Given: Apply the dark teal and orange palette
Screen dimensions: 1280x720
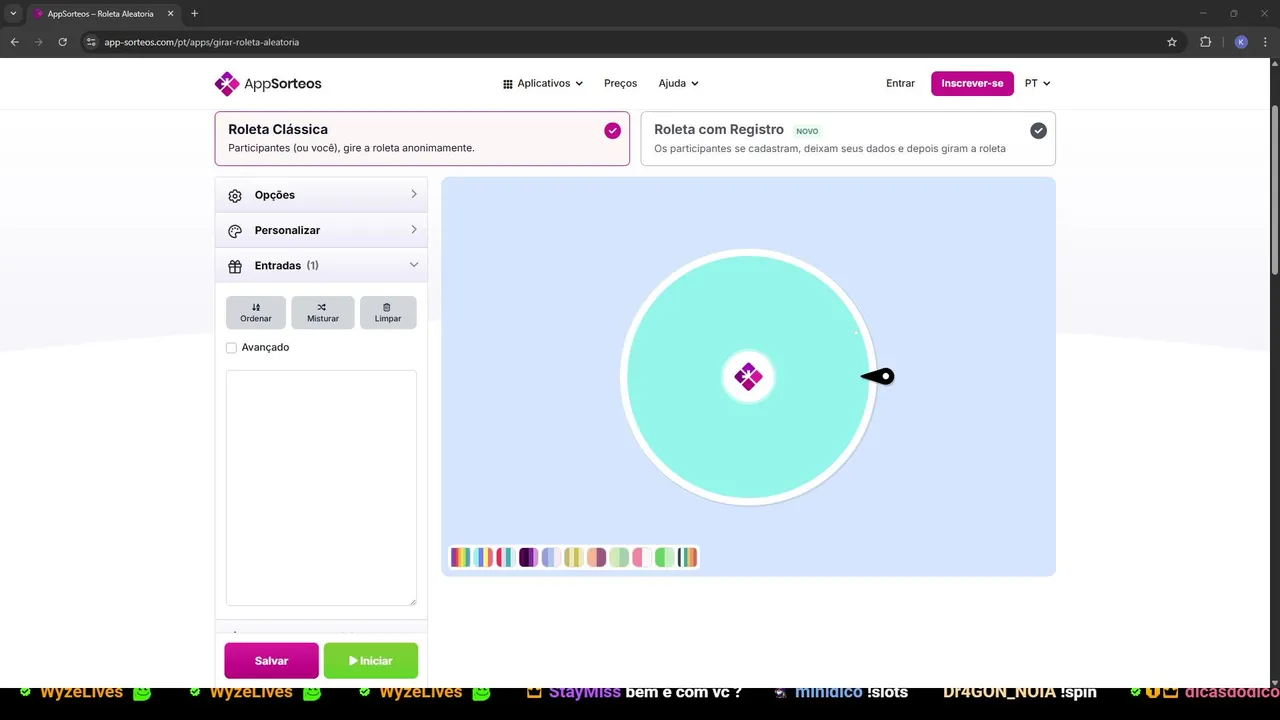Looking at the screenshot, I should click(688, 558).
